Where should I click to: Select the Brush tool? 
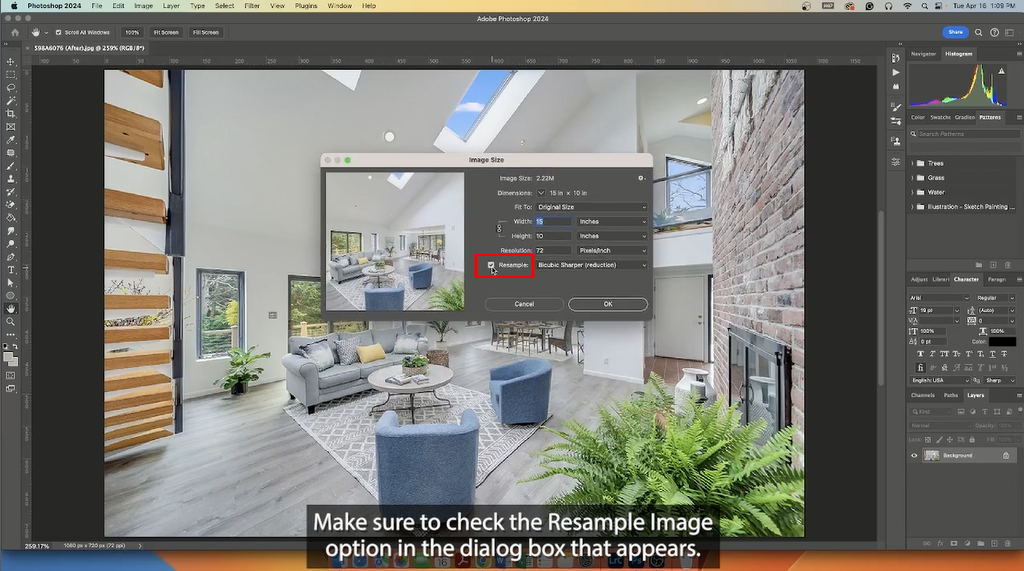pos(10,166)
